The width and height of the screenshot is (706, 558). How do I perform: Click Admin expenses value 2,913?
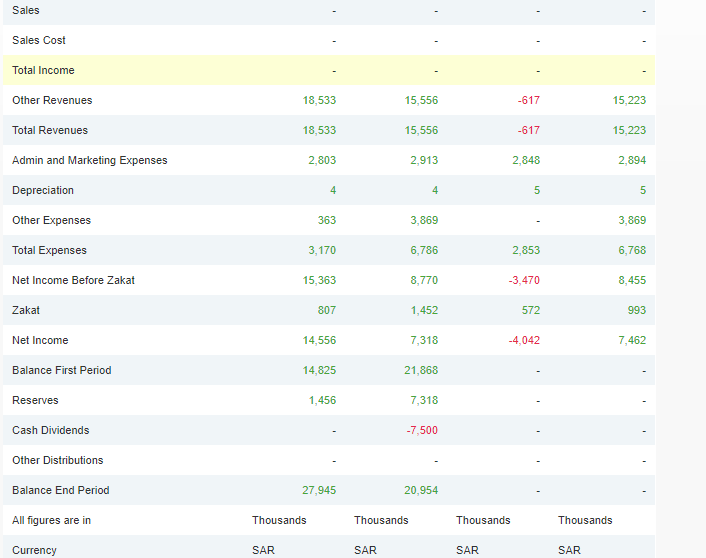(424, 160)
